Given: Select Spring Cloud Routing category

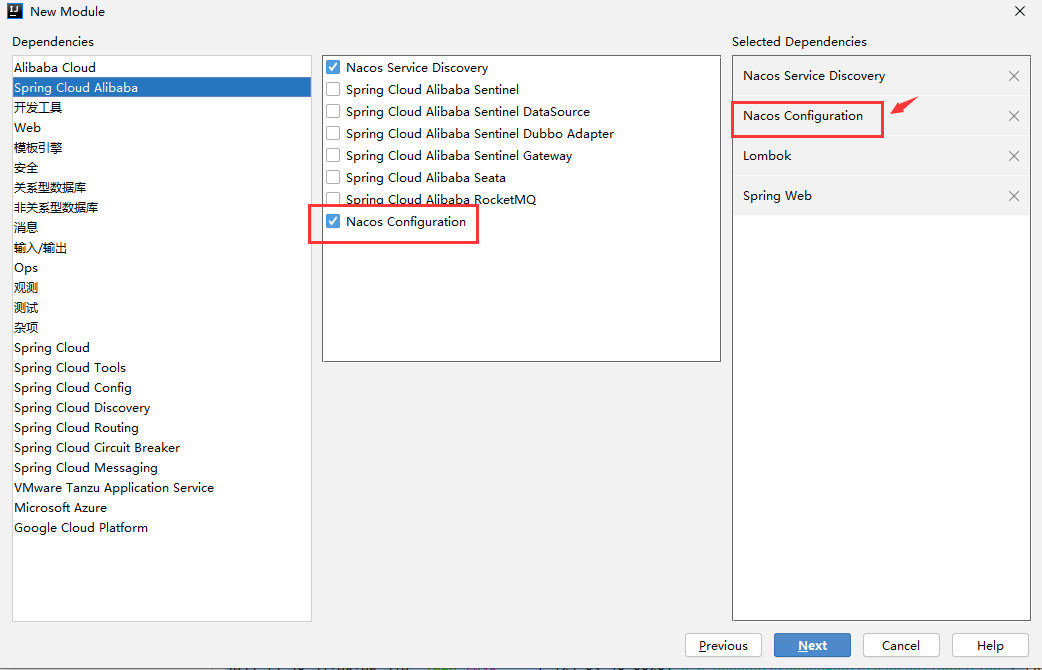Looking at the screenshot, I should [161, 427].
